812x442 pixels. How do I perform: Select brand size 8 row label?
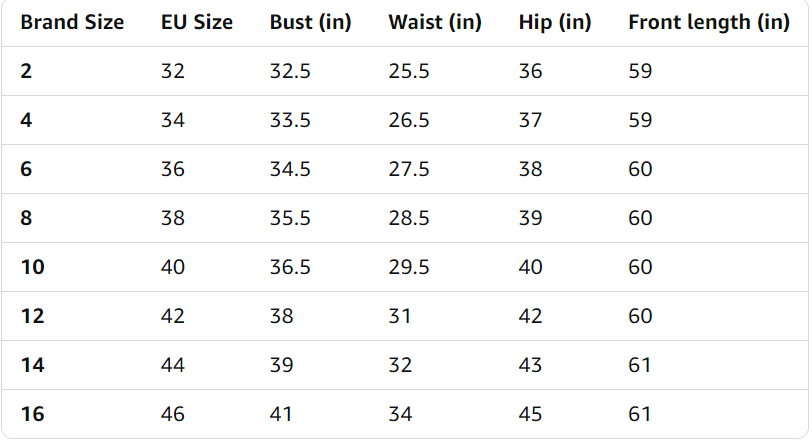click(x=26, y=218)
